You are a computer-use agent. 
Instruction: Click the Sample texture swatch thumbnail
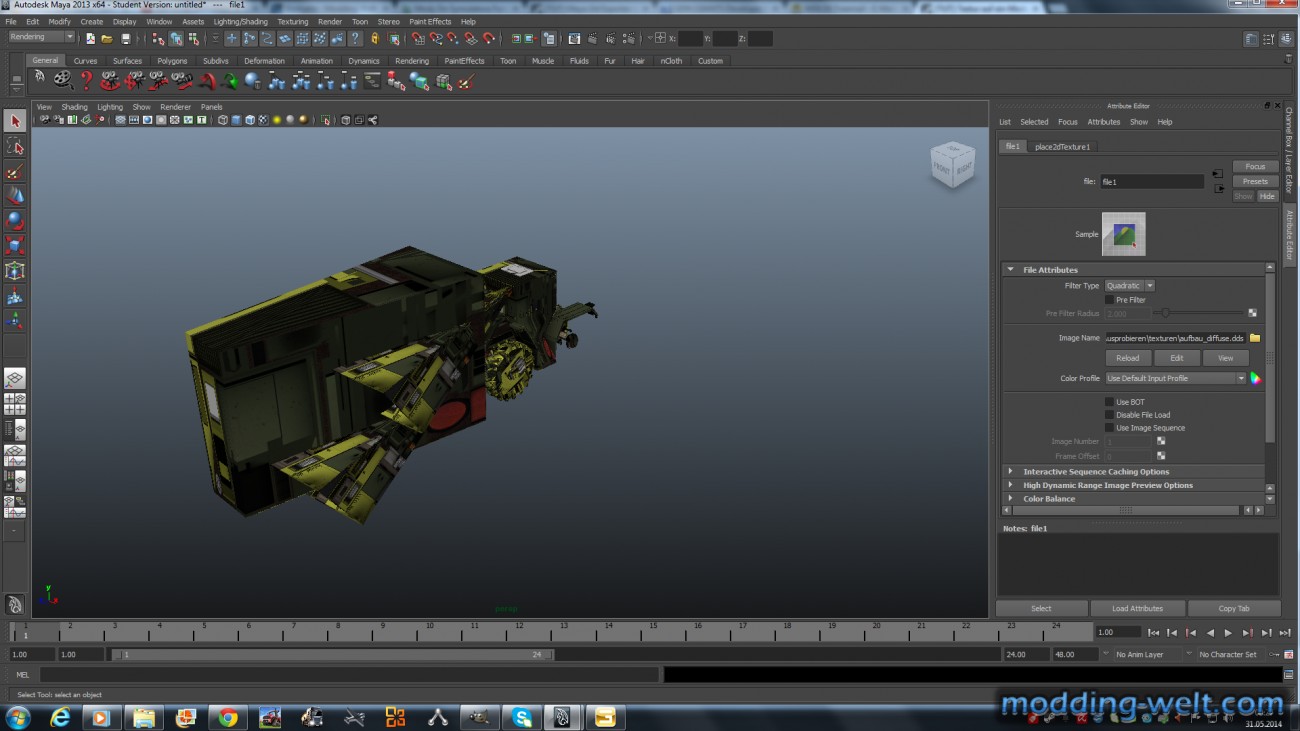pos(1123,234)
